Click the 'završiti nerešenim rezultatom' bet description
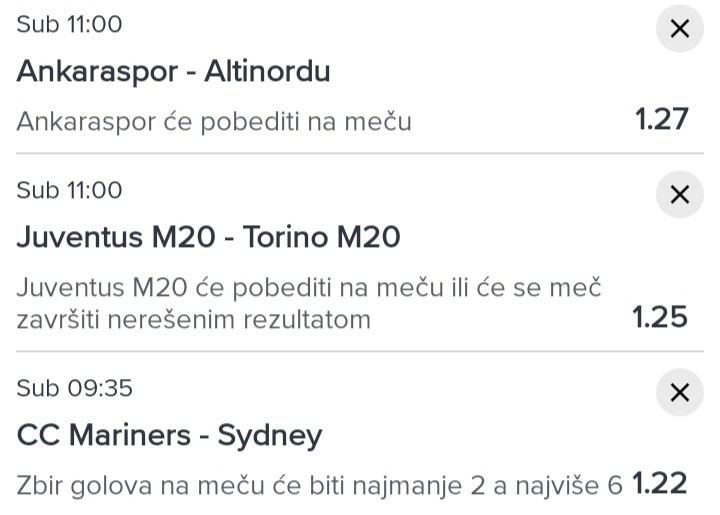 [x=193, y=320]
